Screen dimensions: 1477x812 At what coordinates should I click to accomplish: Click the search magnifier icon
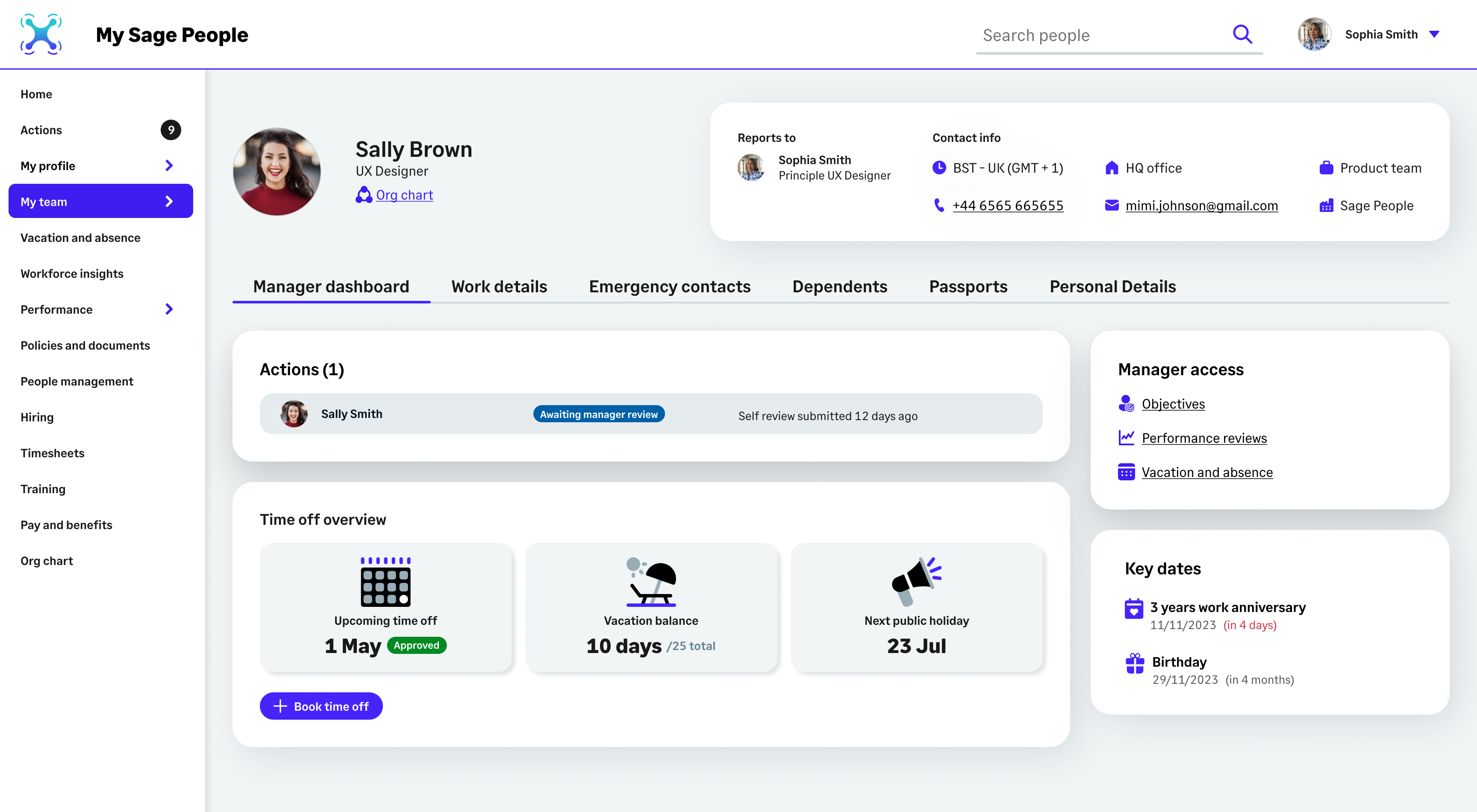click(1242, 35)
